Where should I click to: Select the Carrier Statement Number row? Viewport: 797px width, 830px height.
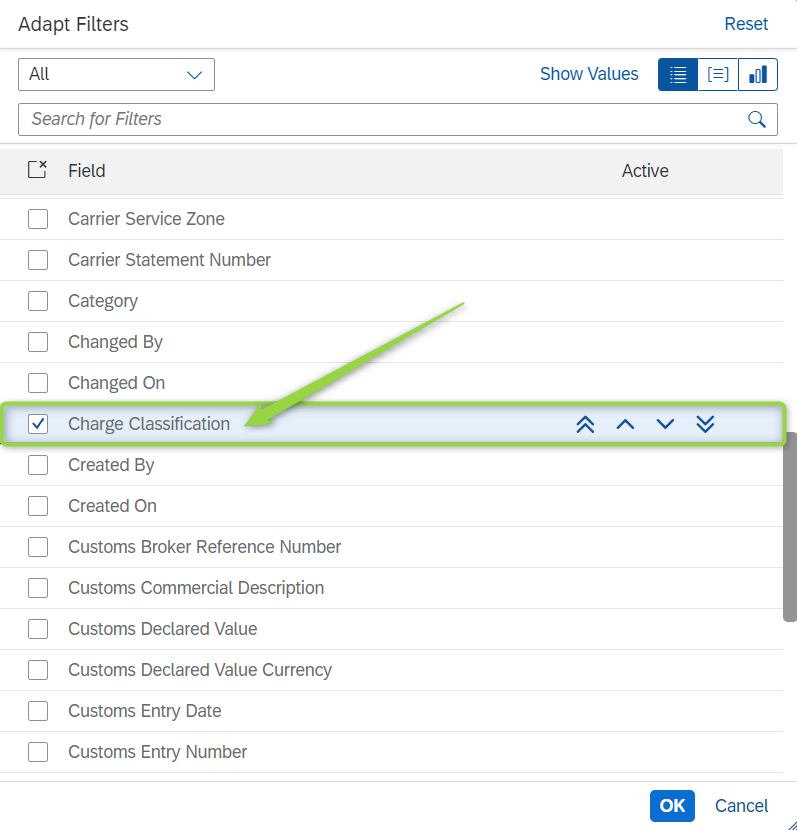168,259
